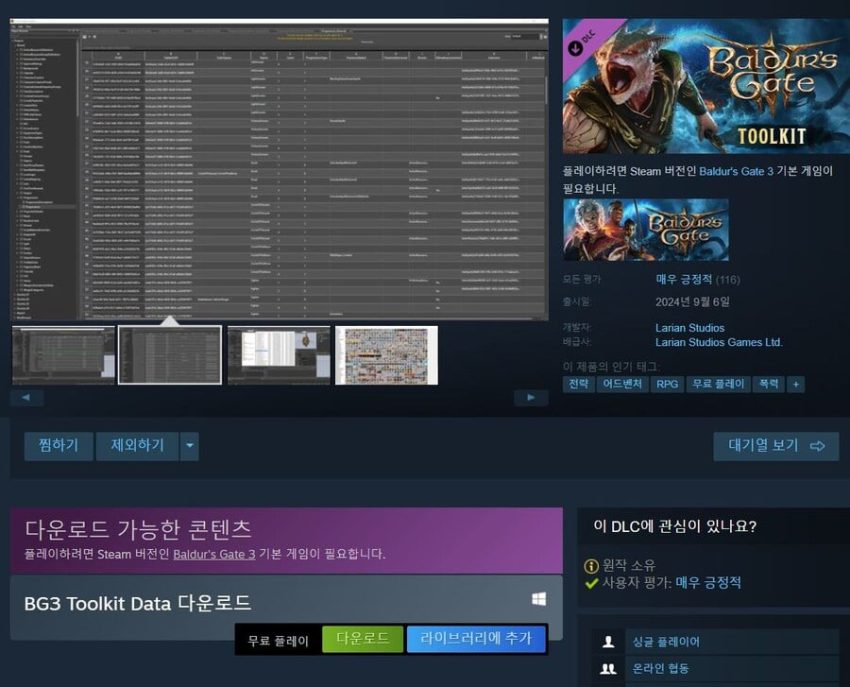Click the BG3 Toolkit Data 다운로드 title
The width and height of the screenshot is (850, 687).
(138, 603)
